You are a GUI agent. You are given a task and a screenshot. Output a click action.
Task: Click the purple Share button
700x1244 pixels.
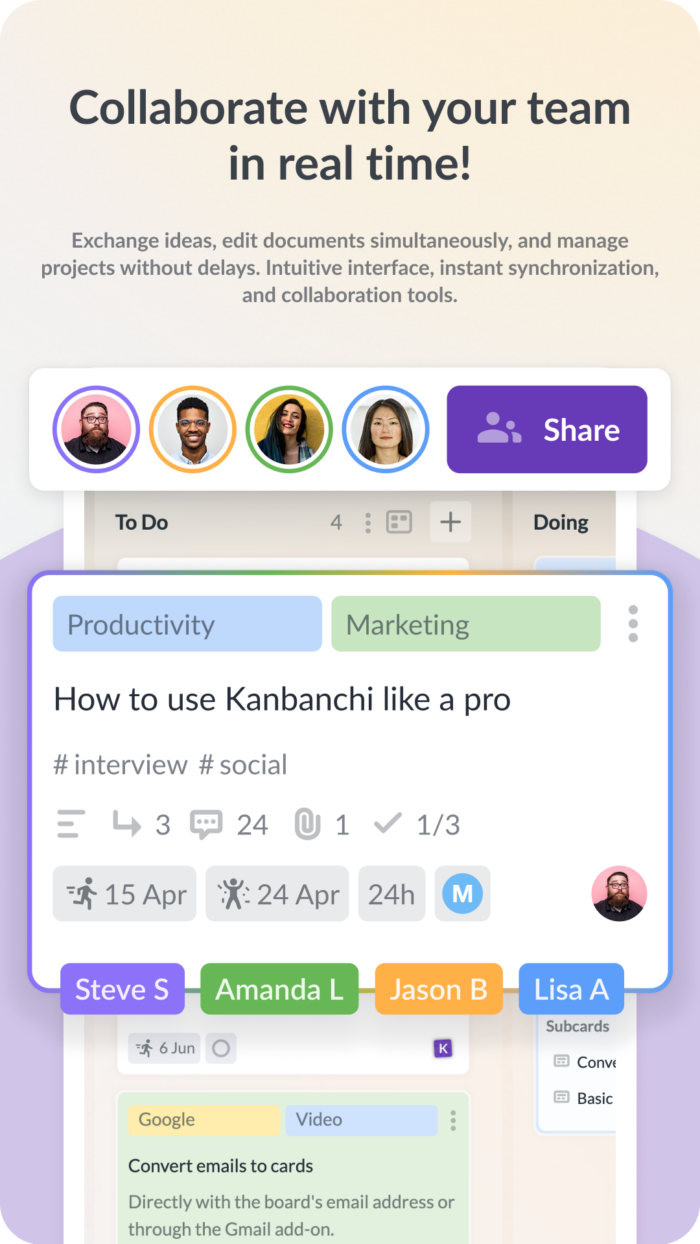[547, 429]
